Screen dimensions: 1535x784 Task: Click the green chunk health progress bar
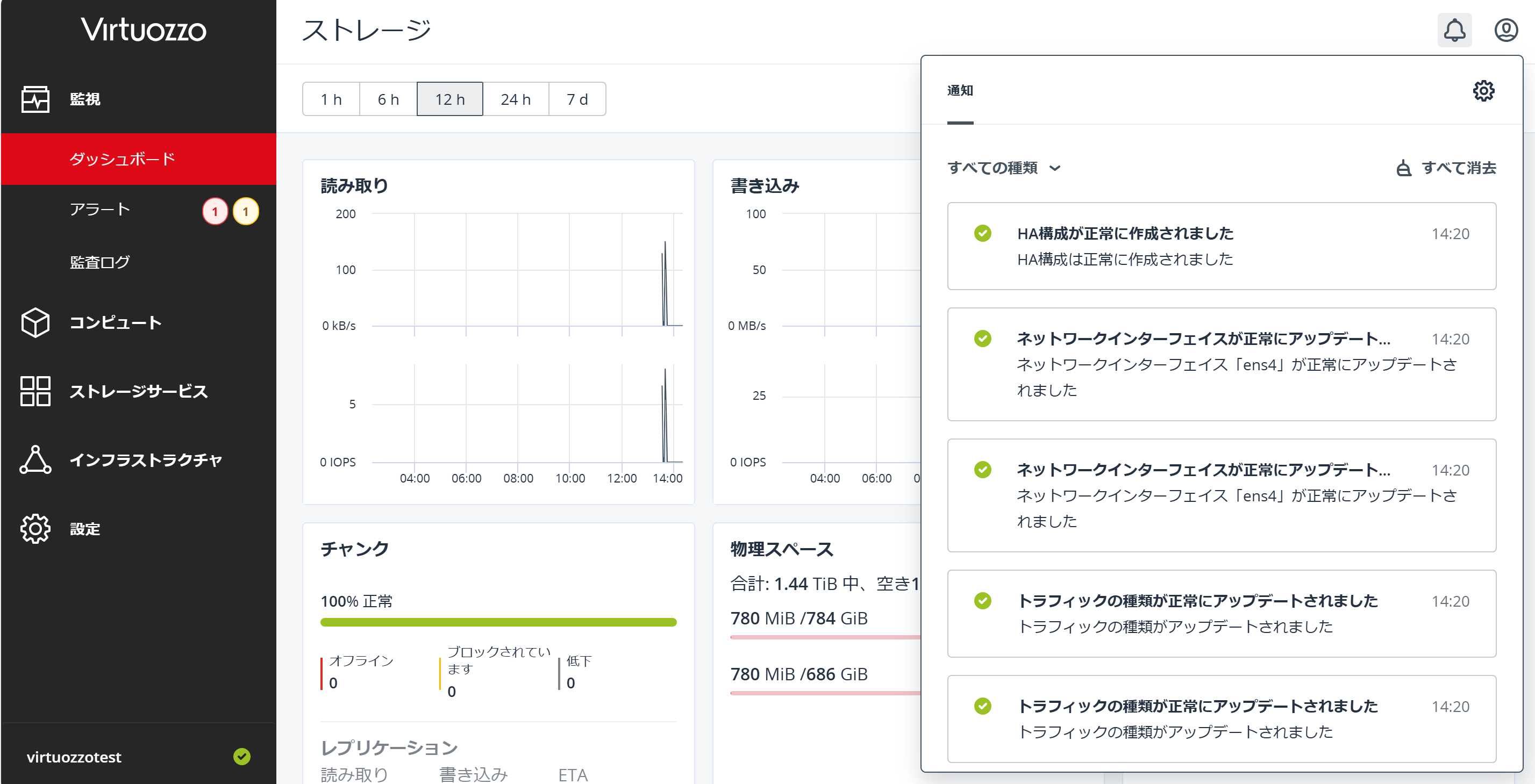(x=498, y=622)
